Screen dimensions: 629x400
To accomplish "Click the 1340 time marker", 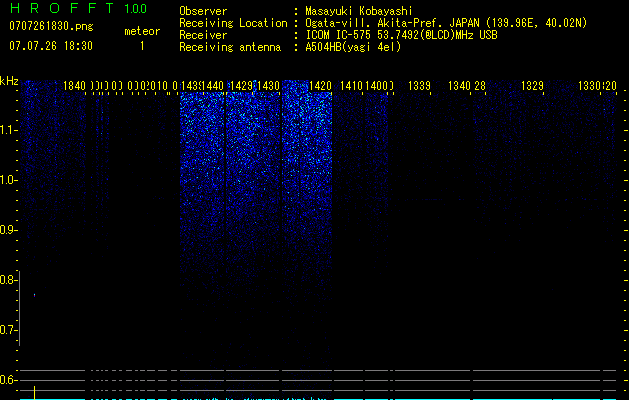I will [459, 86].
